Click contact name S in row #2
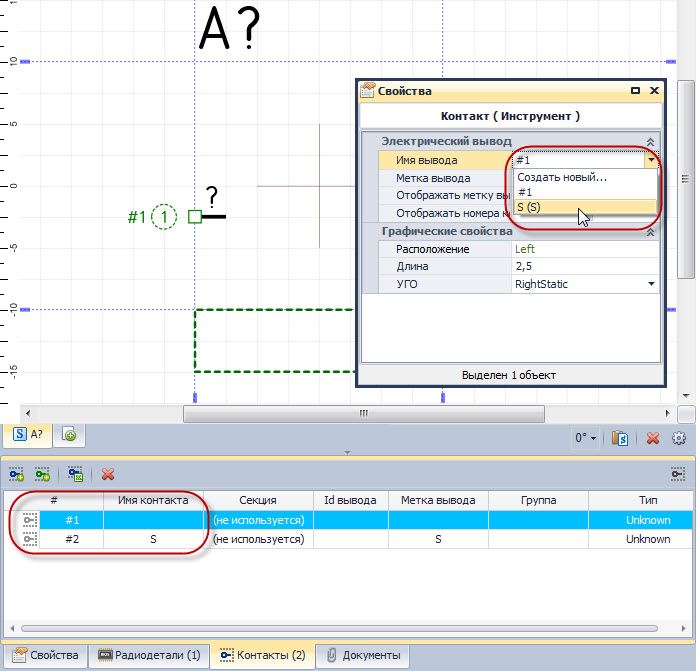This screenshot has width=696, height=671. 153,539
